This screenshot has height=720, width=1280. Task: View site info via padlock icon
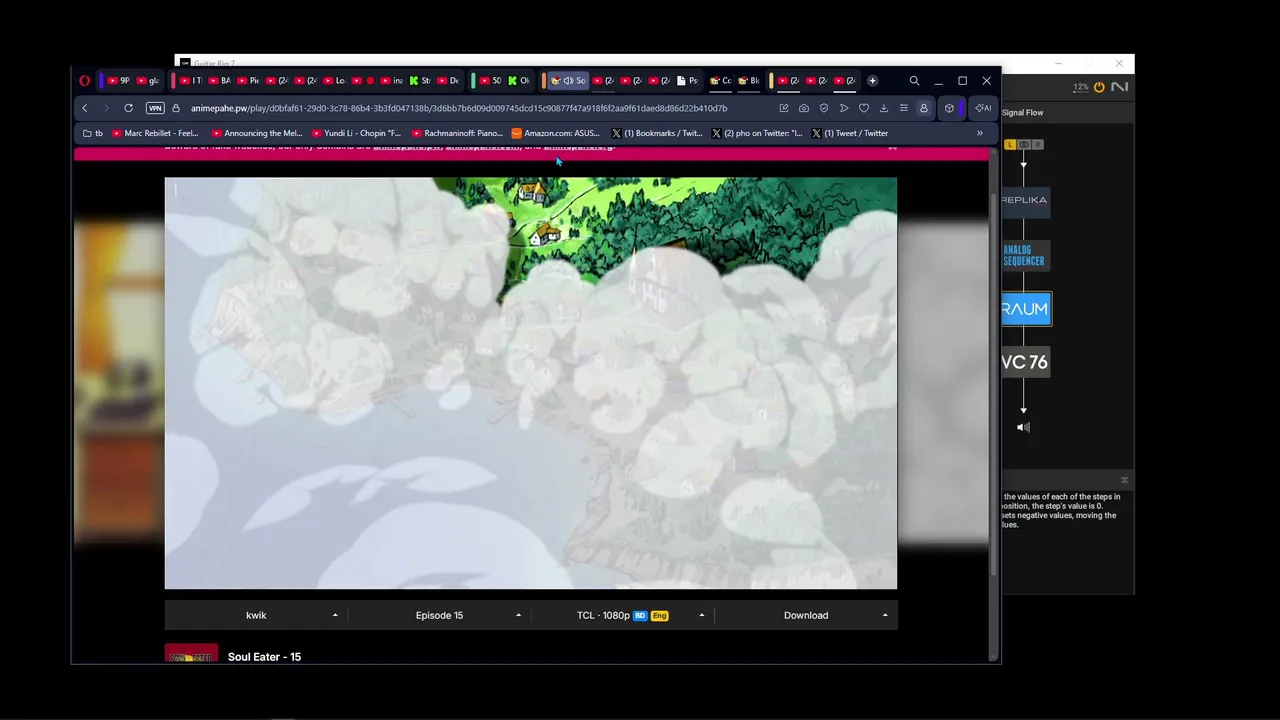(x=176, y=108)
